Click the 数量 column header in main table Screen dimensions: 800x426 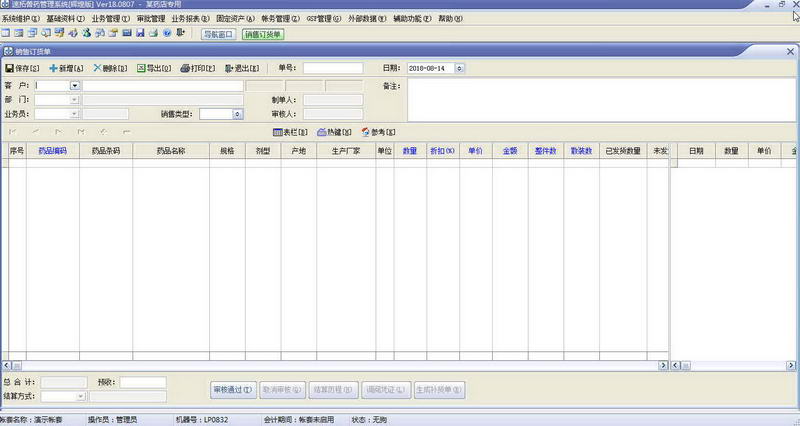[x=410, y=151]
